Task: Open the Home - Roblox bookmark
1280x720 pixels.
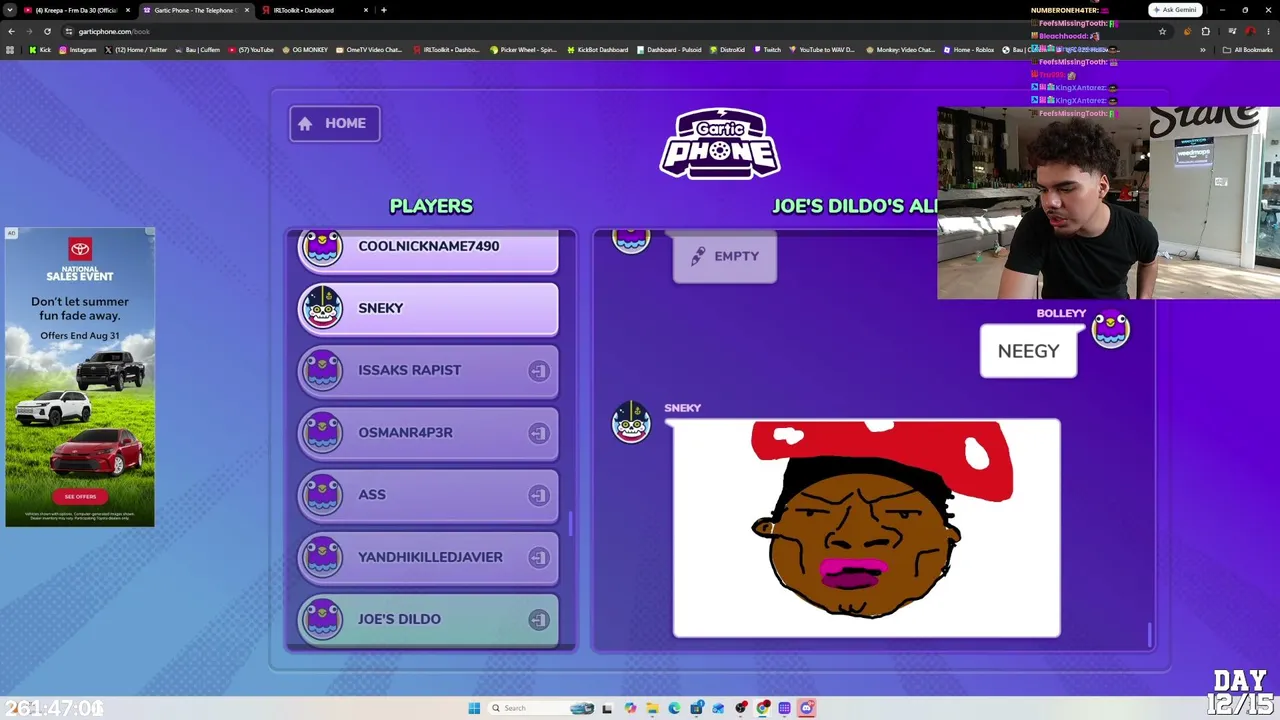Action: point(969,50)
